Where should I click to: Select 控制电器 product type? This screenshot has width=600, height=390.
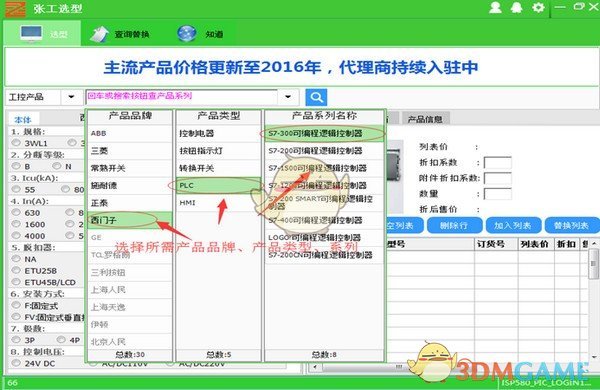click(218, 133)
